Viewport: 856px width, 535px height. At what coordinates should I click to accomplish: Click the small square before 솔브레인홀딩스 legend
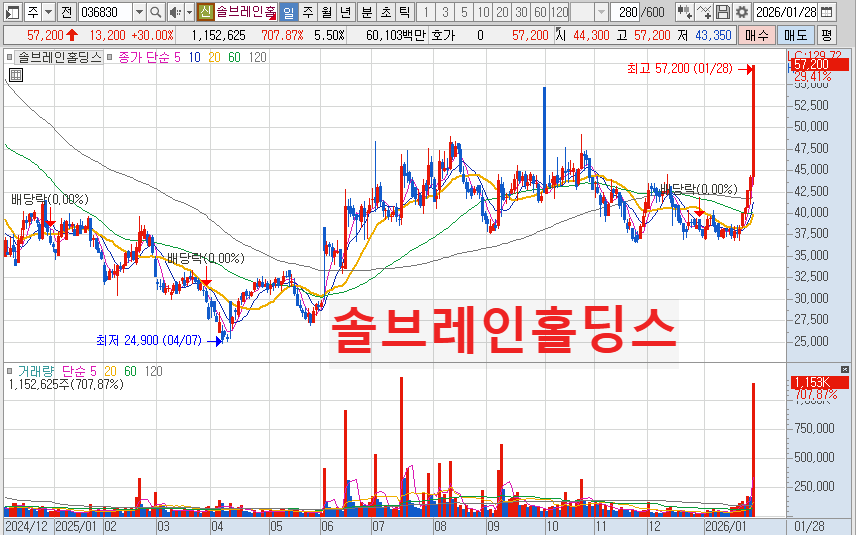[10, 57]
